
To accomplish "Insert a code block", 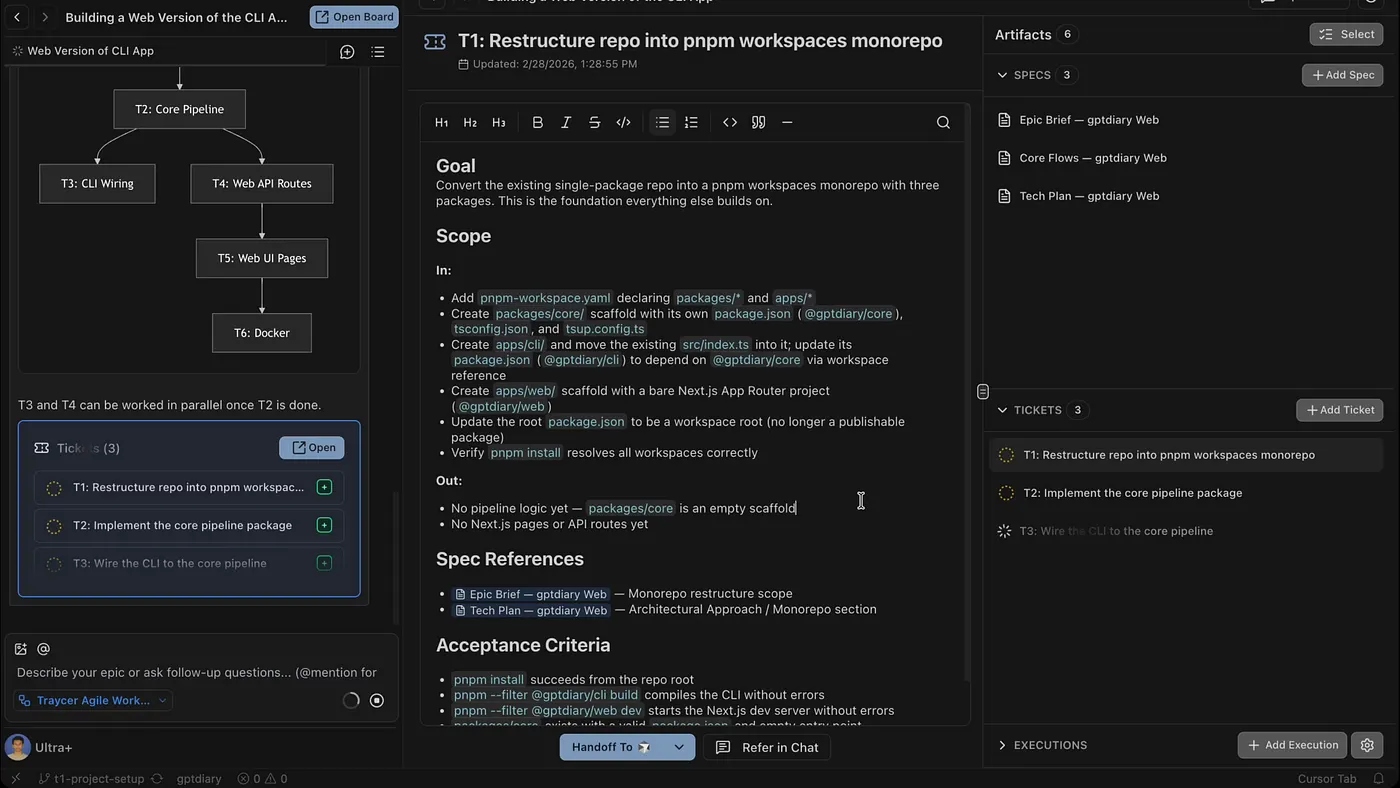I will [730, 122].
